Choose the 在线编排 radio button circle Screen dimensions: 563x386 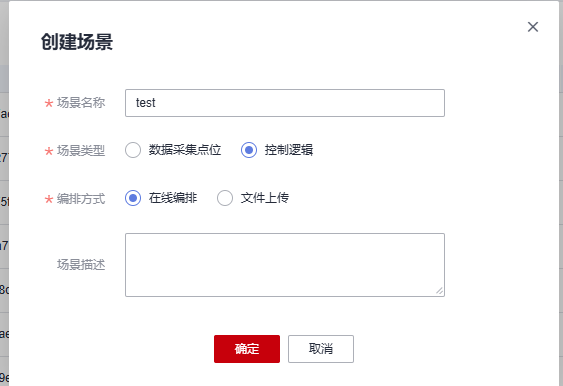coord(133,198)
